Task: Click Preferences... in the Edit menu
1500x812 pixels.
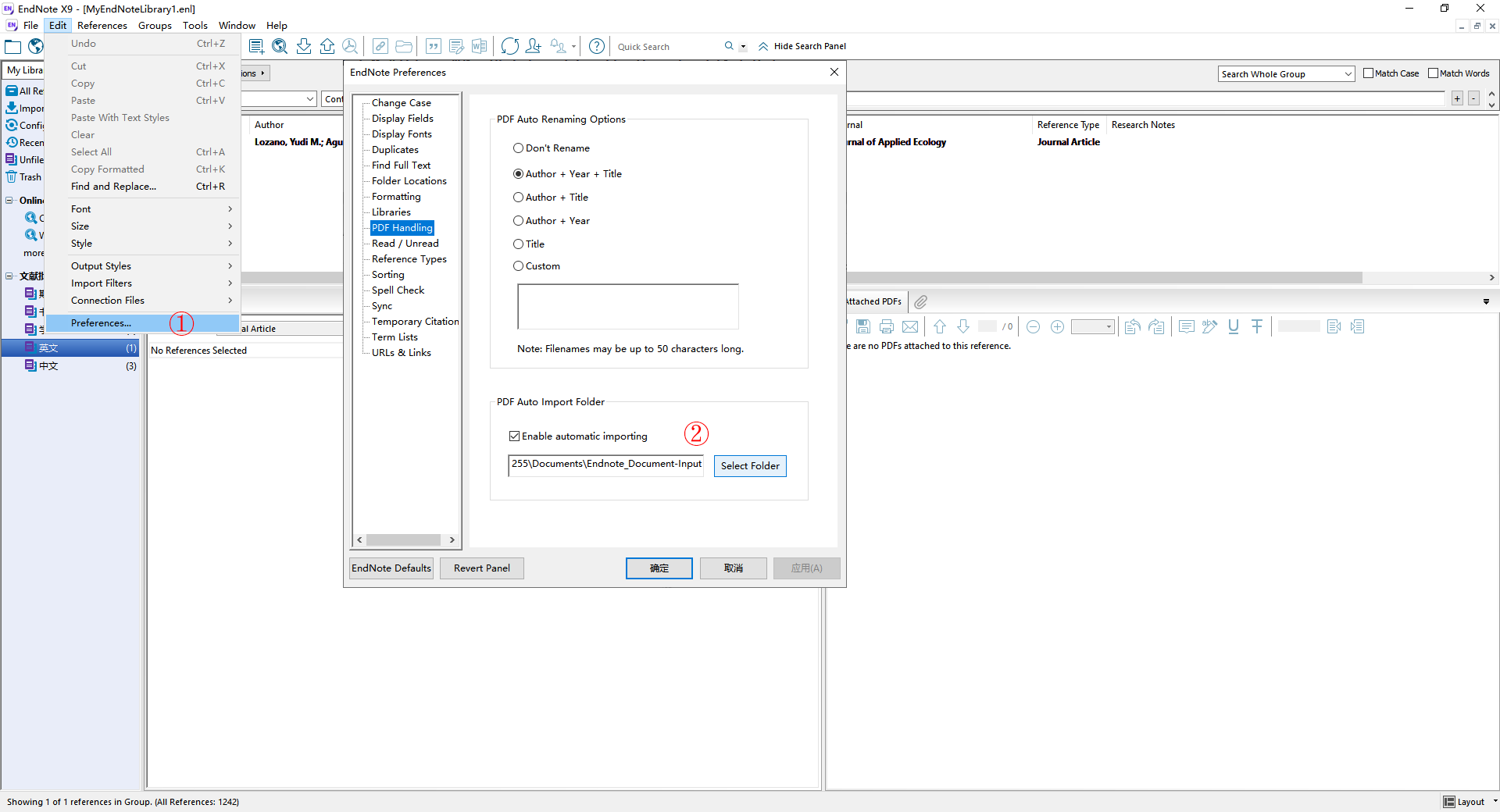Action: coord(142,323)
